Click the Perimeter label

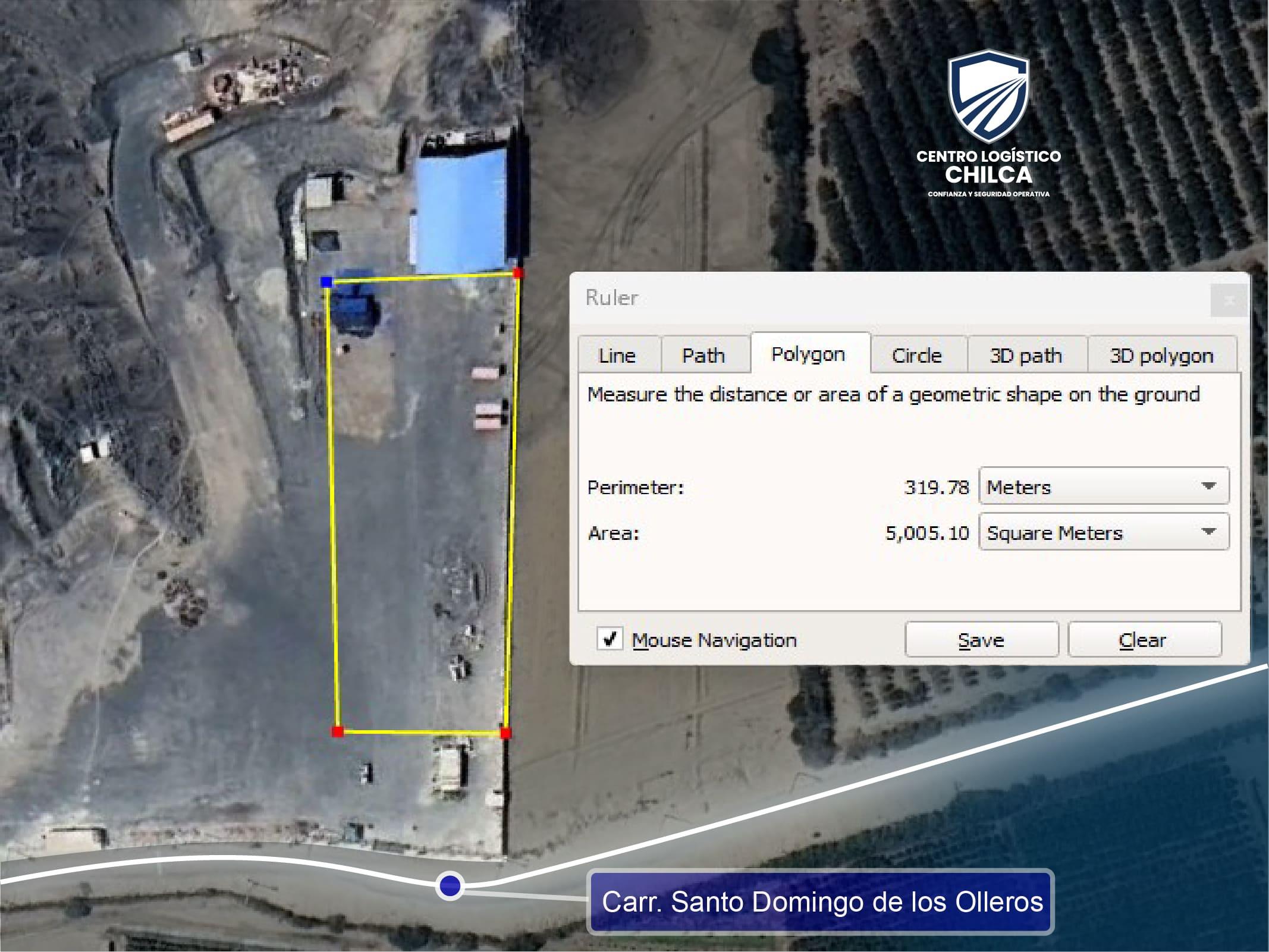[636, 488]
